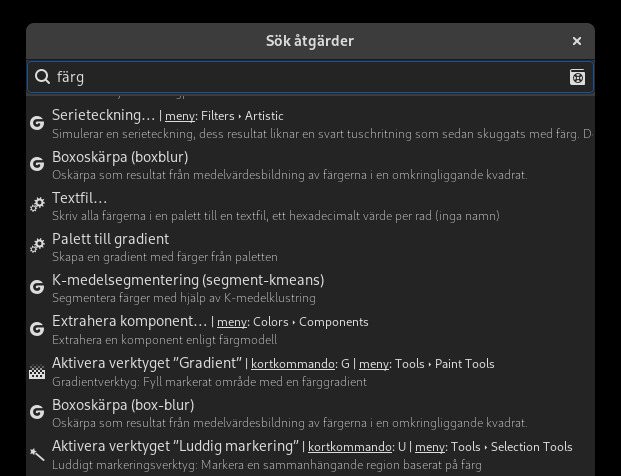This screenshot has height=476, width=621.
Task: Select the Serieteckning… action
Action: pos(310,123)
